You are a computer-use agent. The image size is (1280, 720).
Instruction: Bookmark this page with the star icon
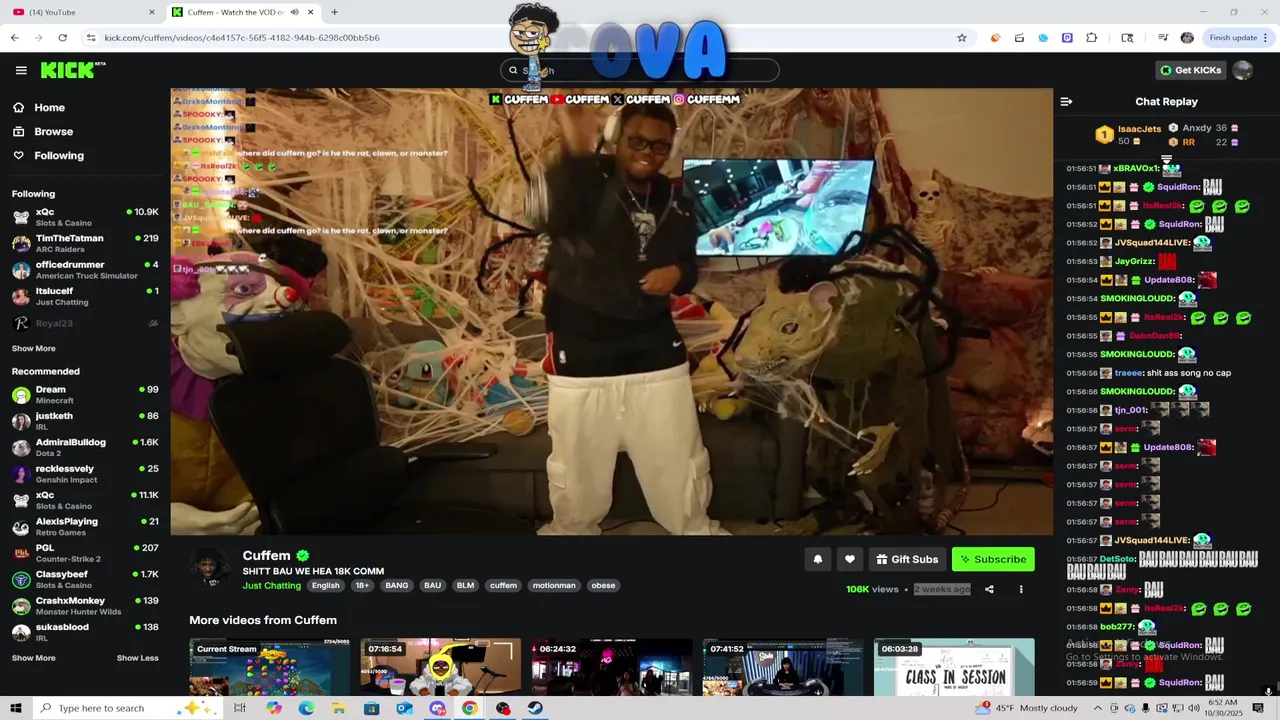click(962, 37)
